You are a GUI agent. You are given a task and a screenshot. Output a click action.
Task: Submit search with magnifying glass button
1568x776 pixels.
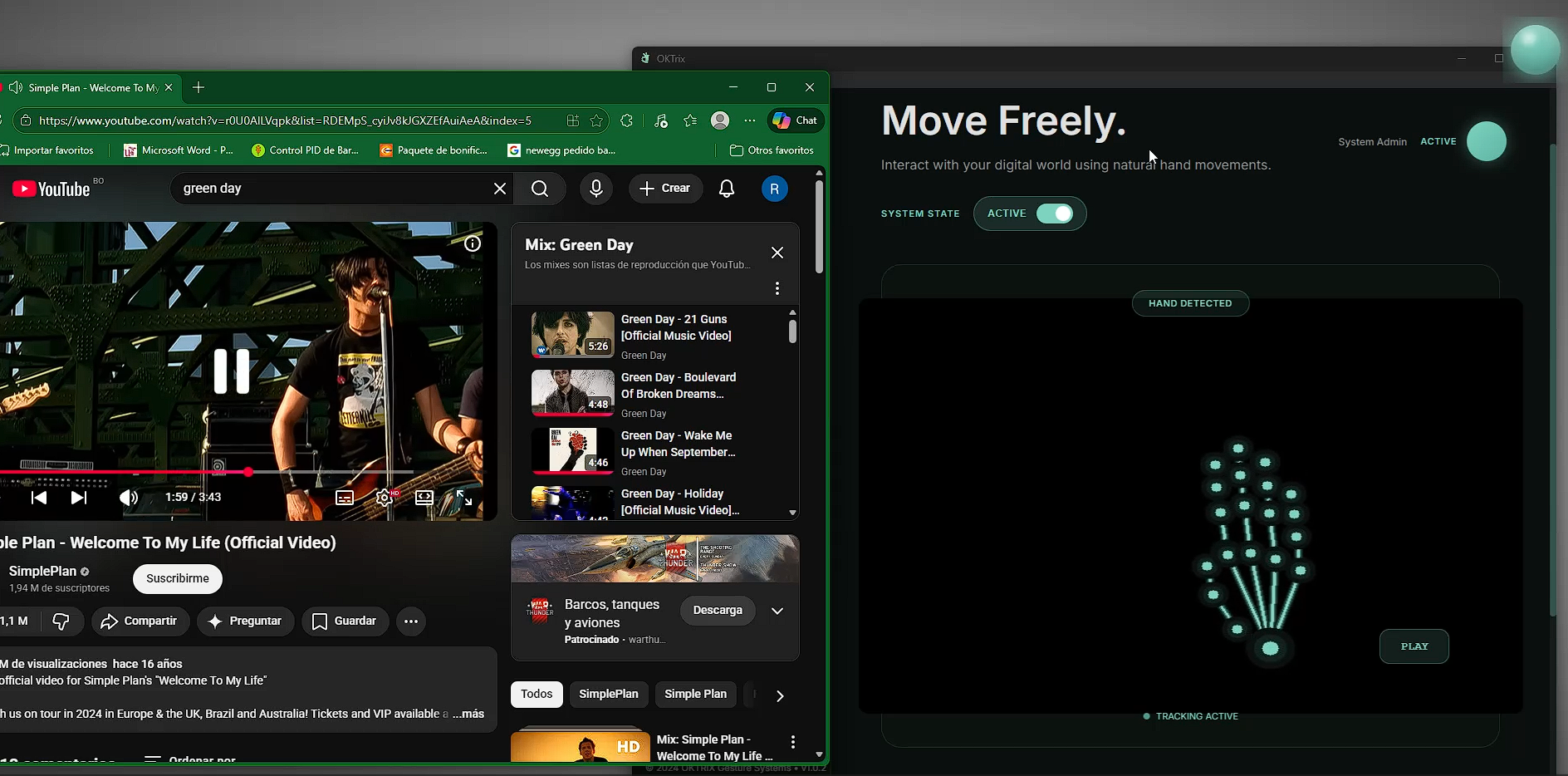click(x=540, y=189)
